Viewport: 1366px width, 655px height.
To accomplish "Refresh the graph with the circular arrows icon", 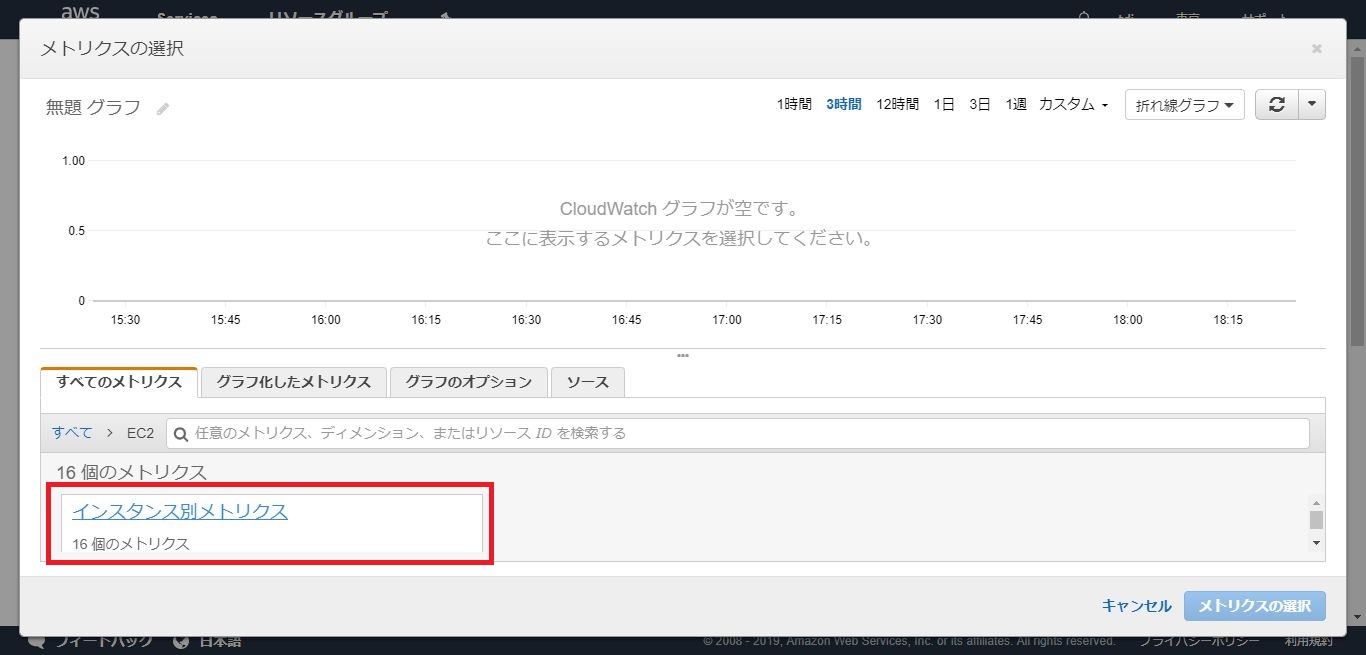I will (x=1277, y=105).
